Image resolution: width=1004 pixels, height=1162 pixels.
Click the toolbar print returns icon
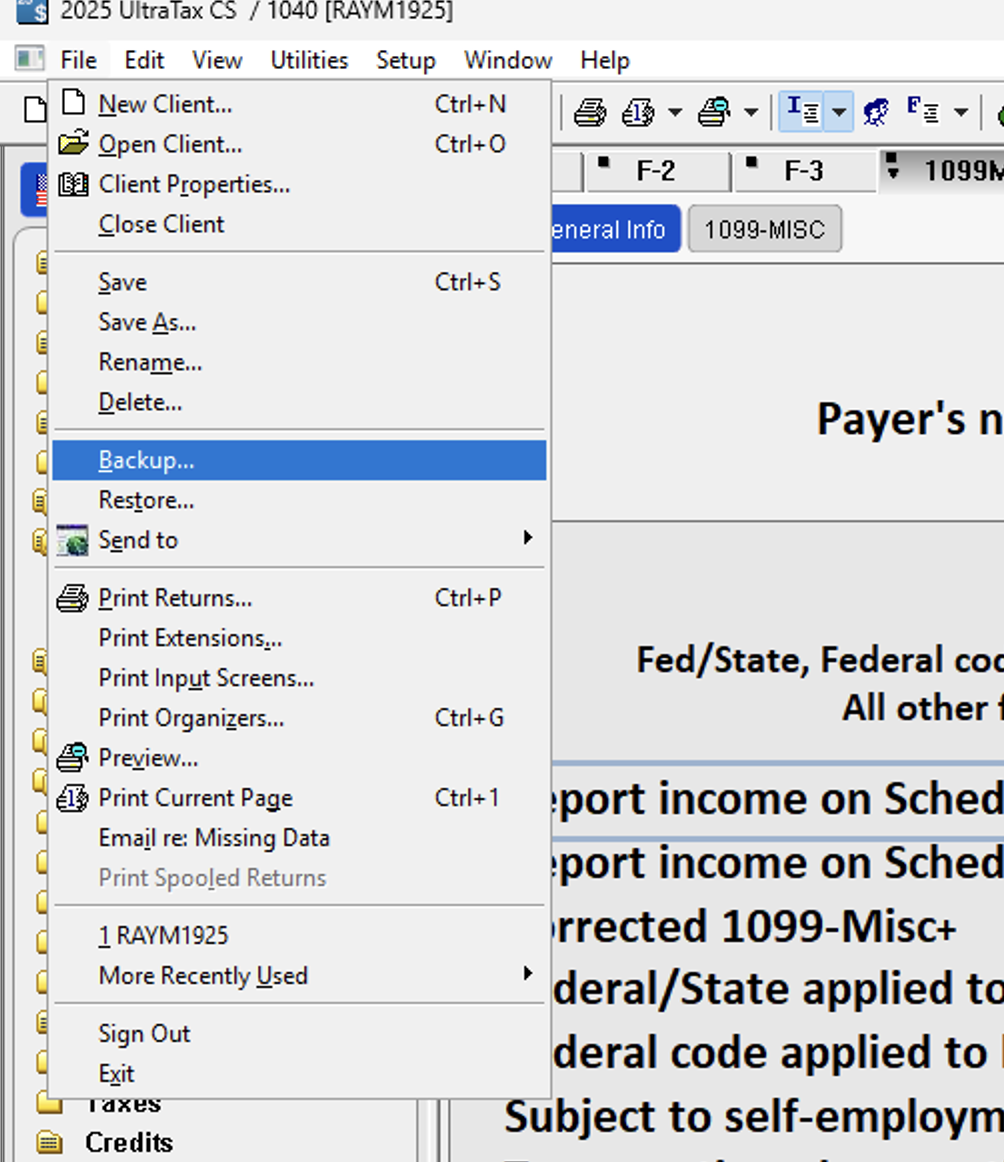pyautogui.click(x=590, y=113)
